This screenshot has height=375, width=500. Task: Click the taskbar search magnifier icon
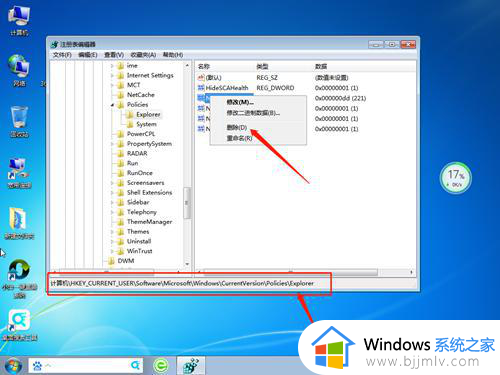click(x=135, y=366)
